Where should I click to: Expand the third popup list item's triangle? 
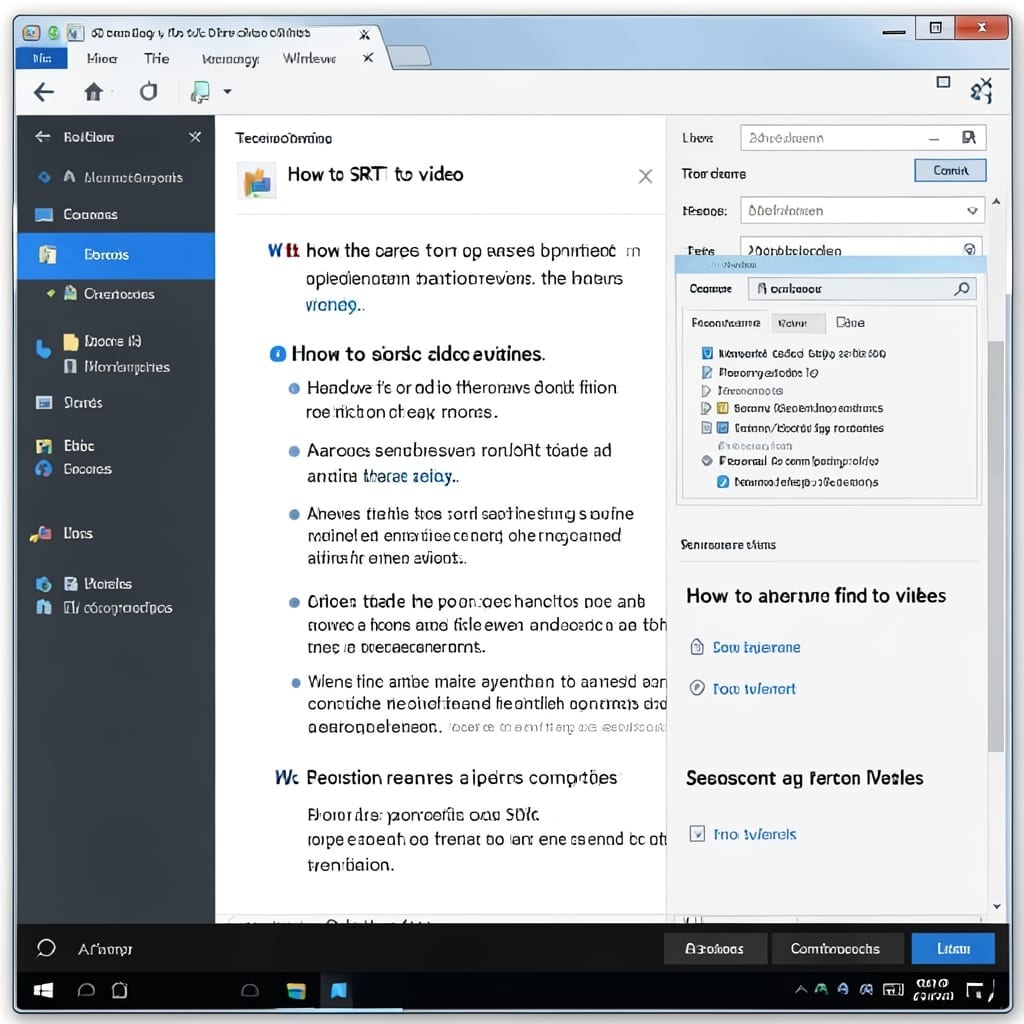tap(706, 391)
